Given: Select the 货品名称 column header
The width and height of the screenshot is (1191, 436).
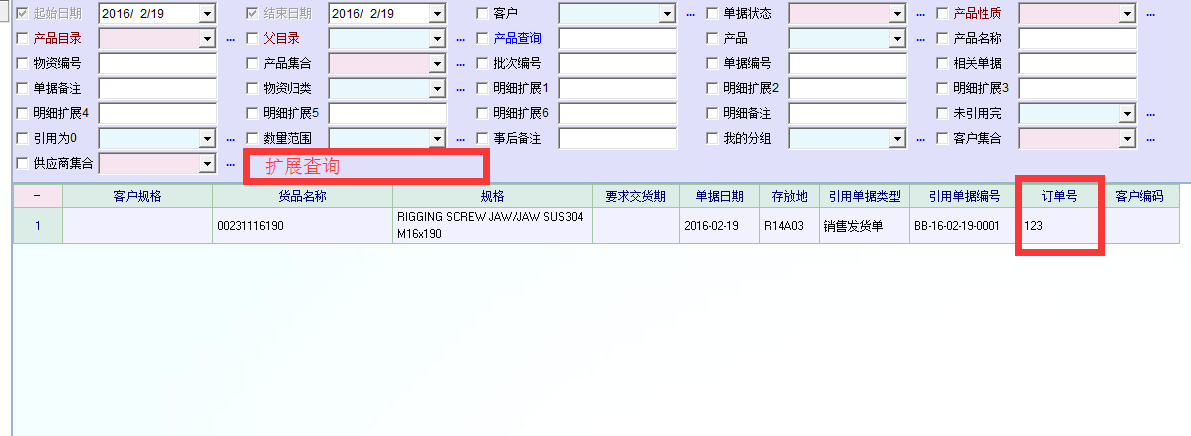Looking at the screenshot, I should coord(302,197).
